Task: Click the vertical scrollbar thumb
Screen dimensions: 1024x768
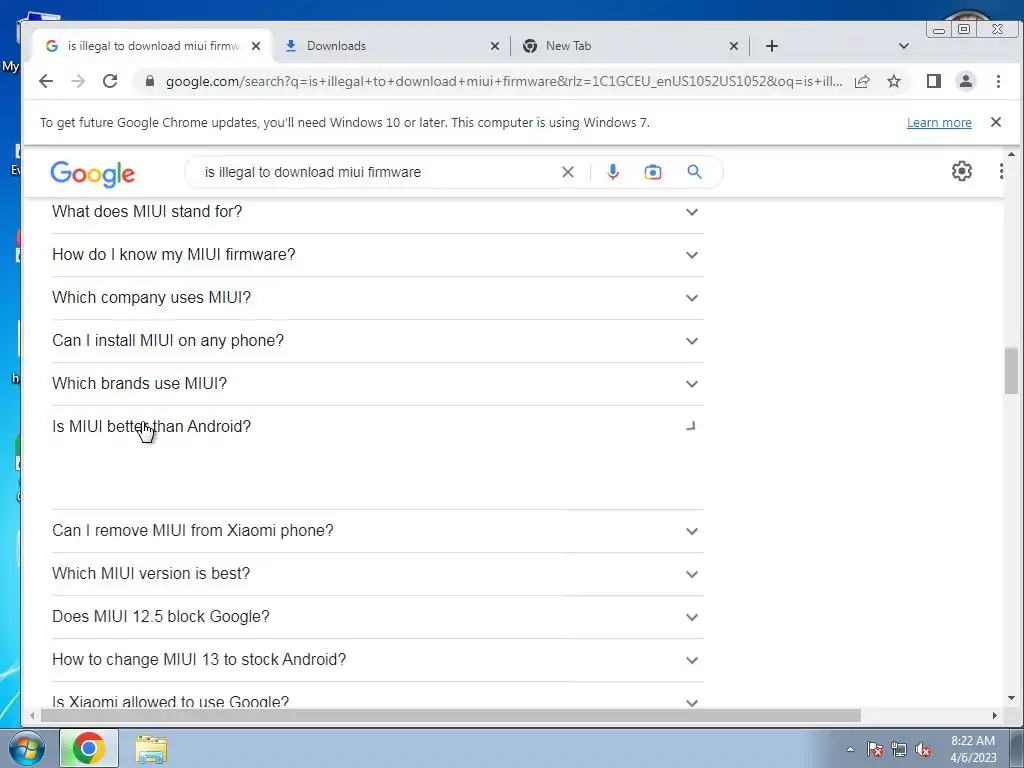Action: 1011,371
